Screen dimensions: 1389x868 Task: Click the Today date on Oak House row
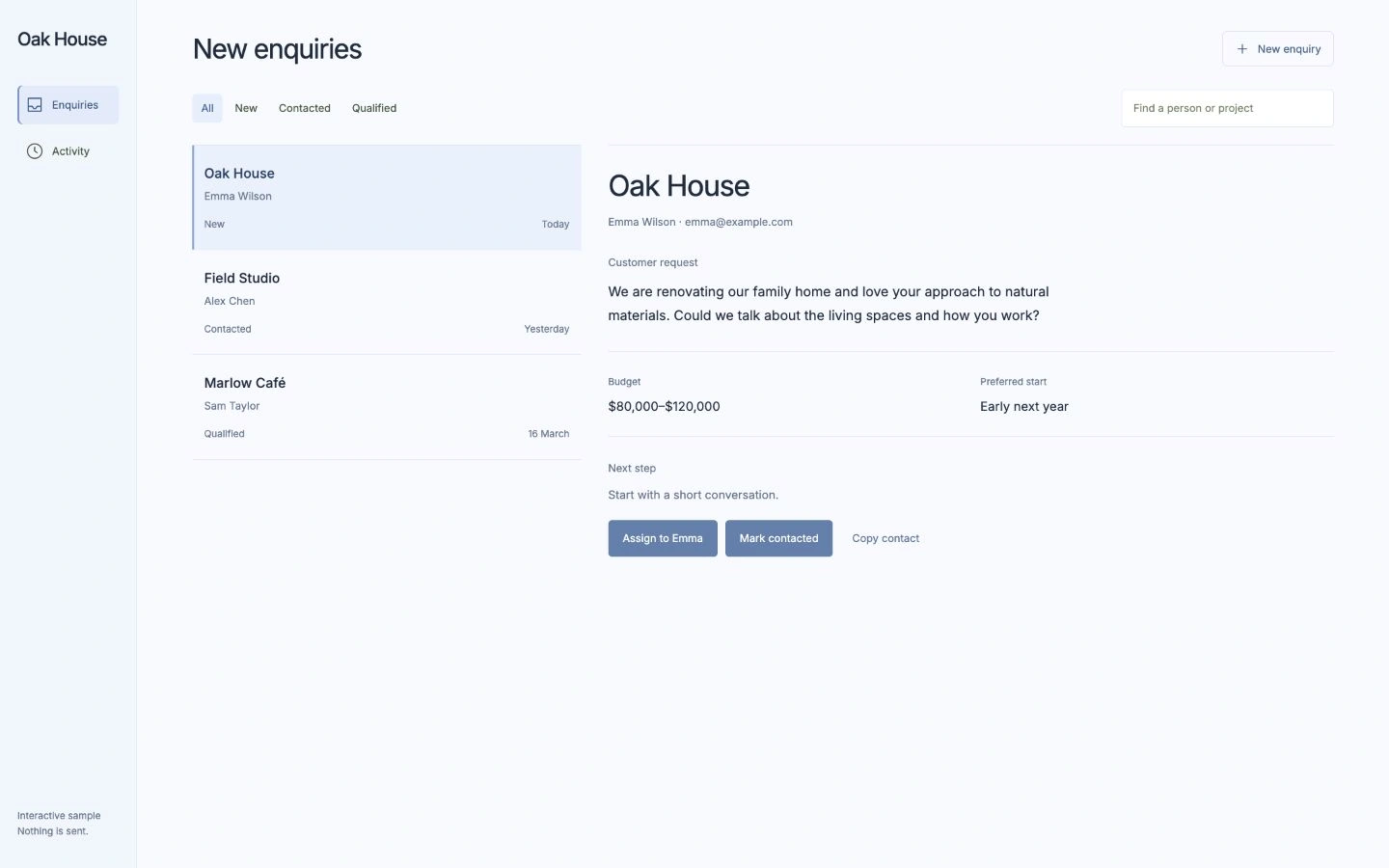point(556,224)
